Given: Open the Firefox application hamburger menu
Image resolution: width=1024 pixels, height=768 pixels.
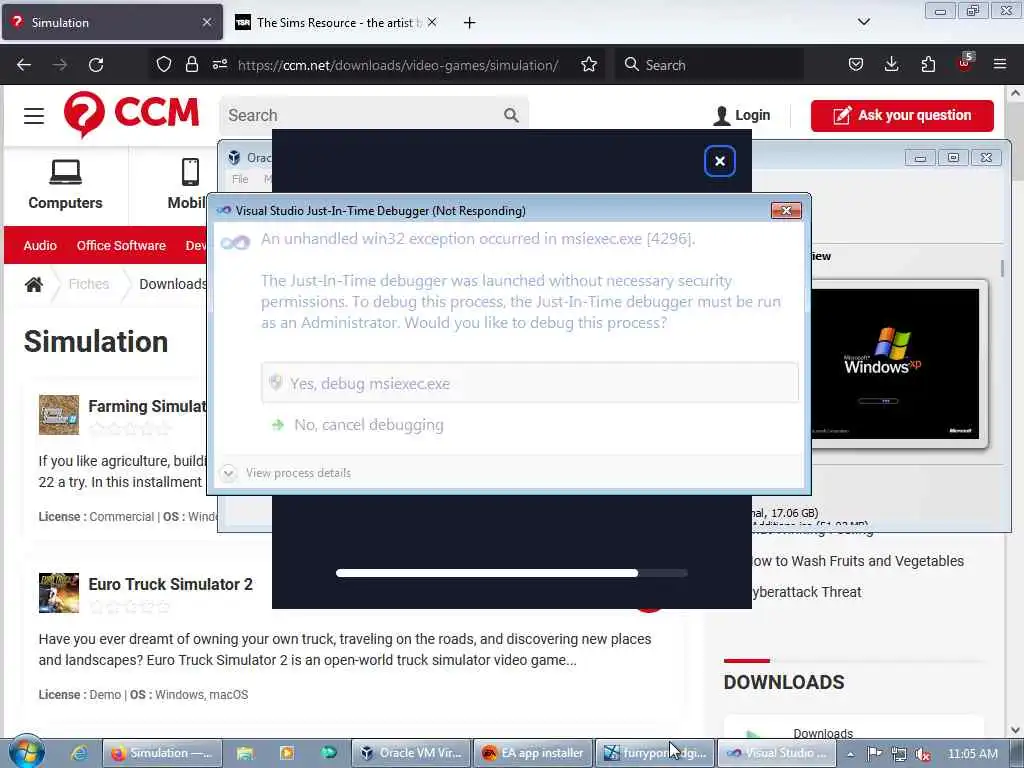Looking at the screenshot, I should 1000,64.
